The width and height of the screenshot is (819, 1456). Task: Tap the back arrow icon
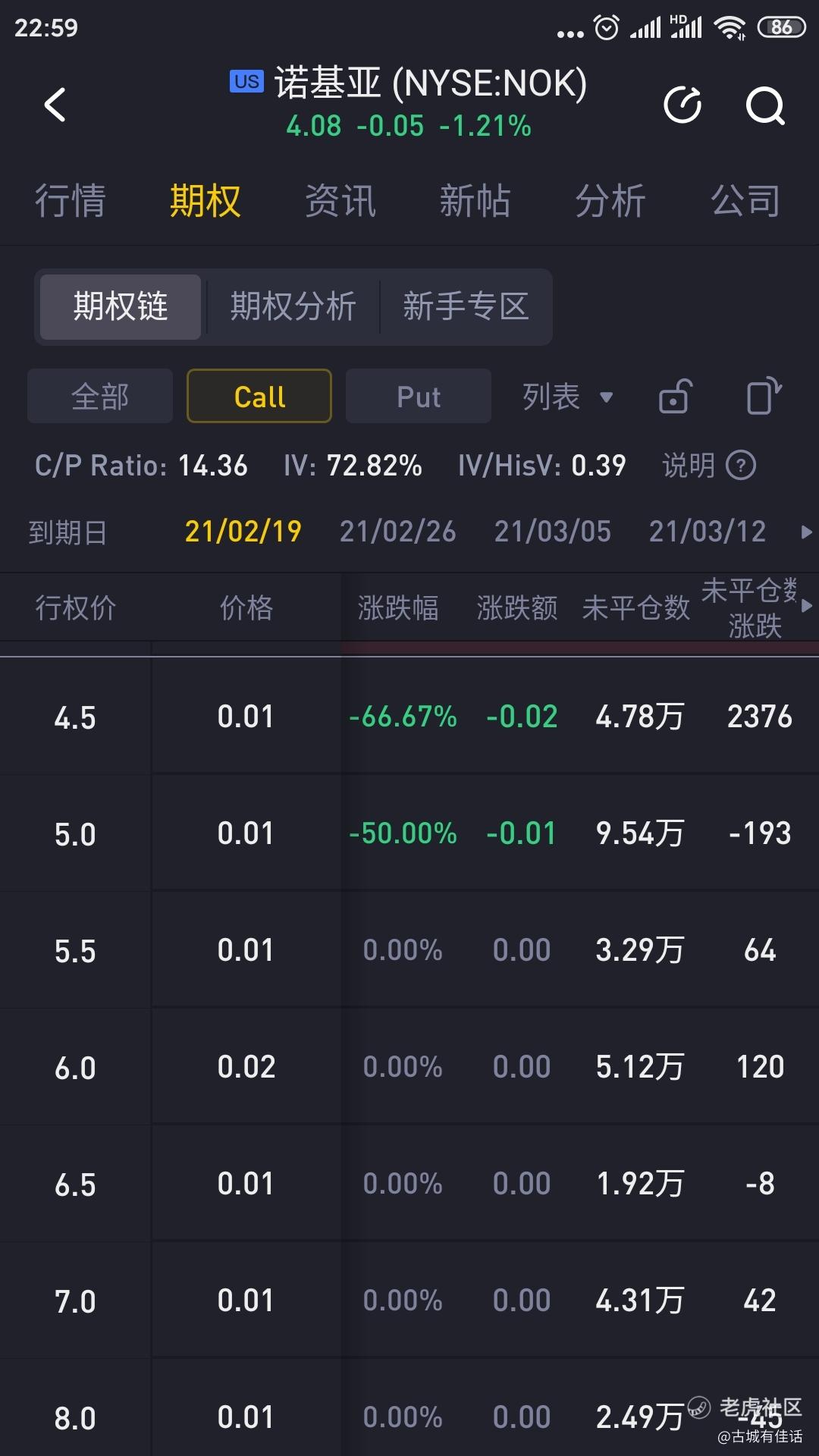click(x=55, y=105)
